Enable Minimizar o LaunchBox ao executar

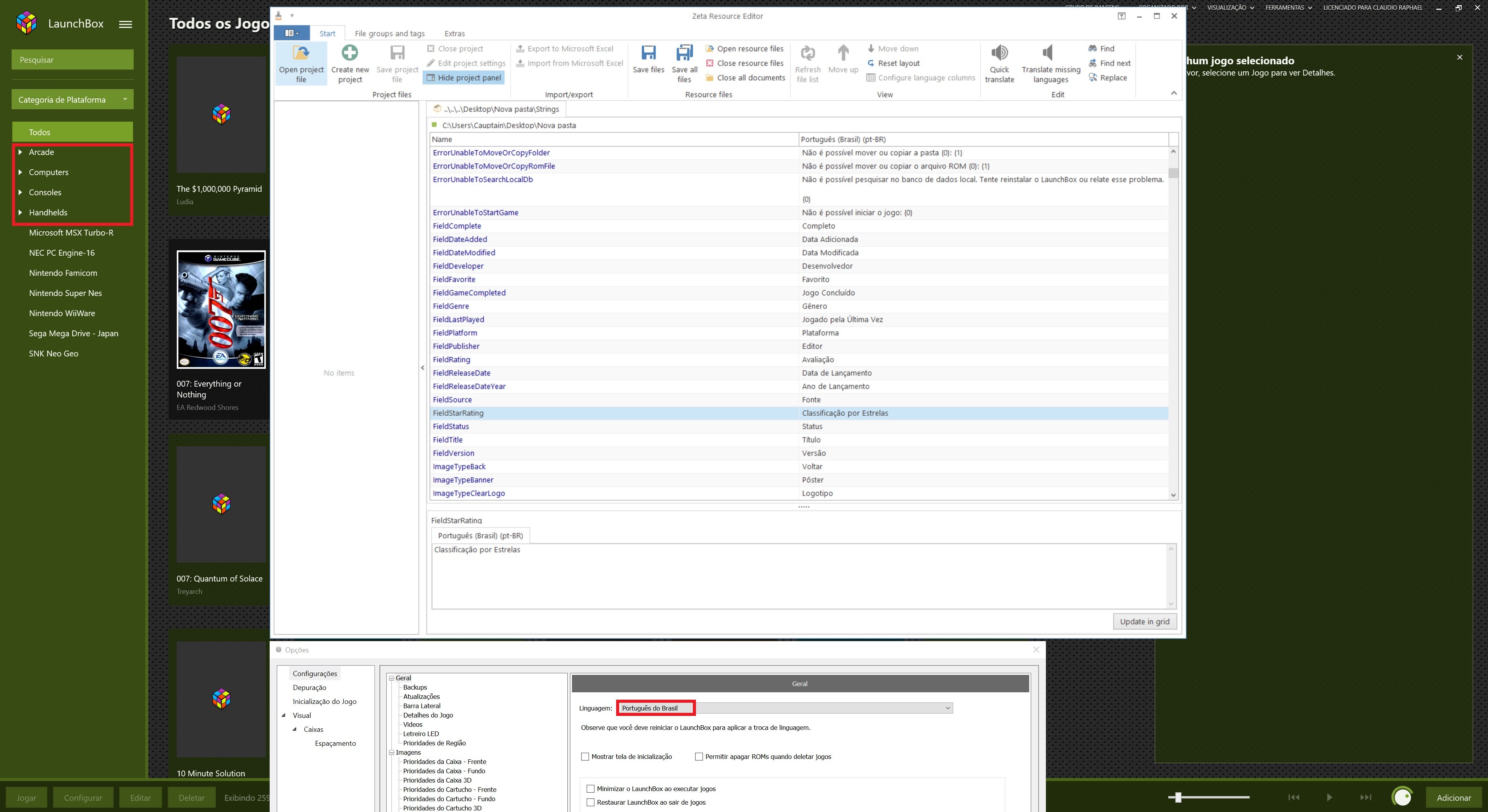coord(590,789)
